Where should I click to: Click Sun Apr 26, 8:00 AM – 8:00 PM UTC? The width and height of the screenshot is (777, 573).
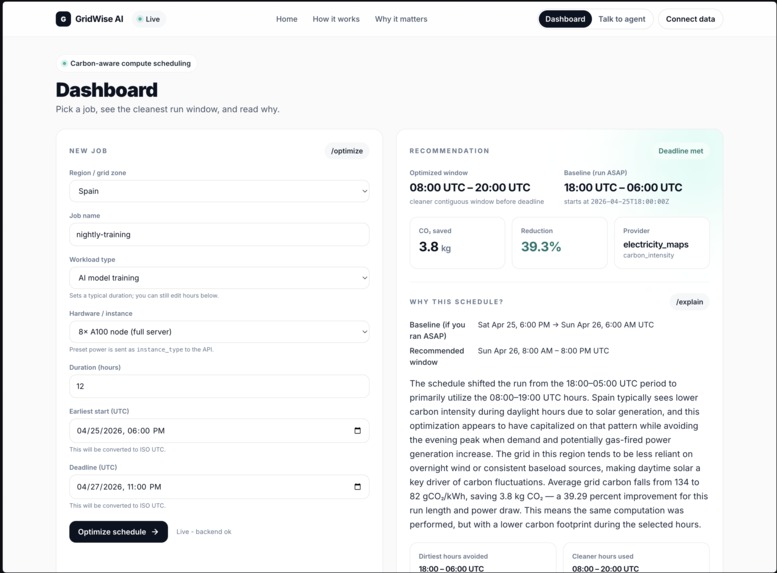543,350
